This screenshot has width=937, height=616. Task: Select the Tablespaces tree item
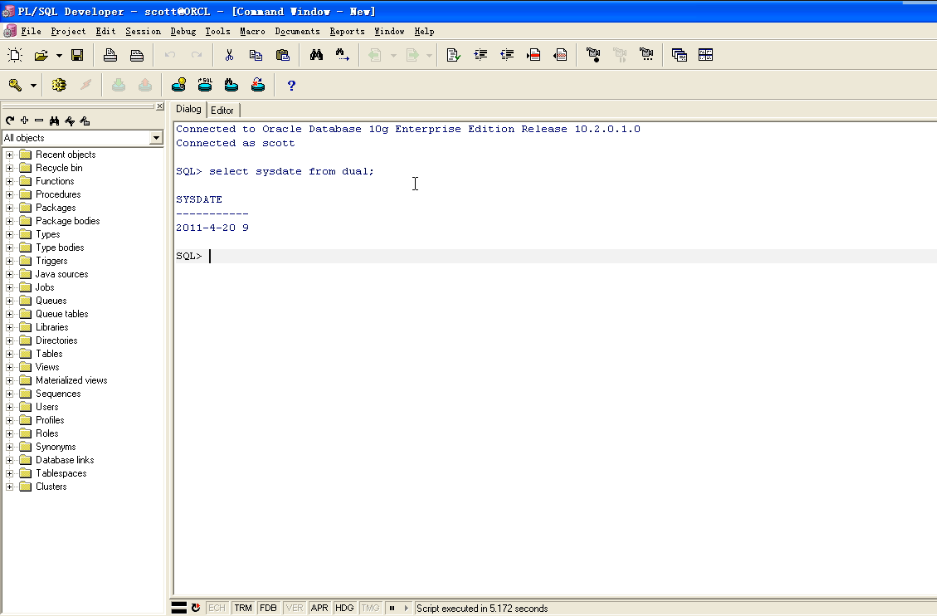61,473
